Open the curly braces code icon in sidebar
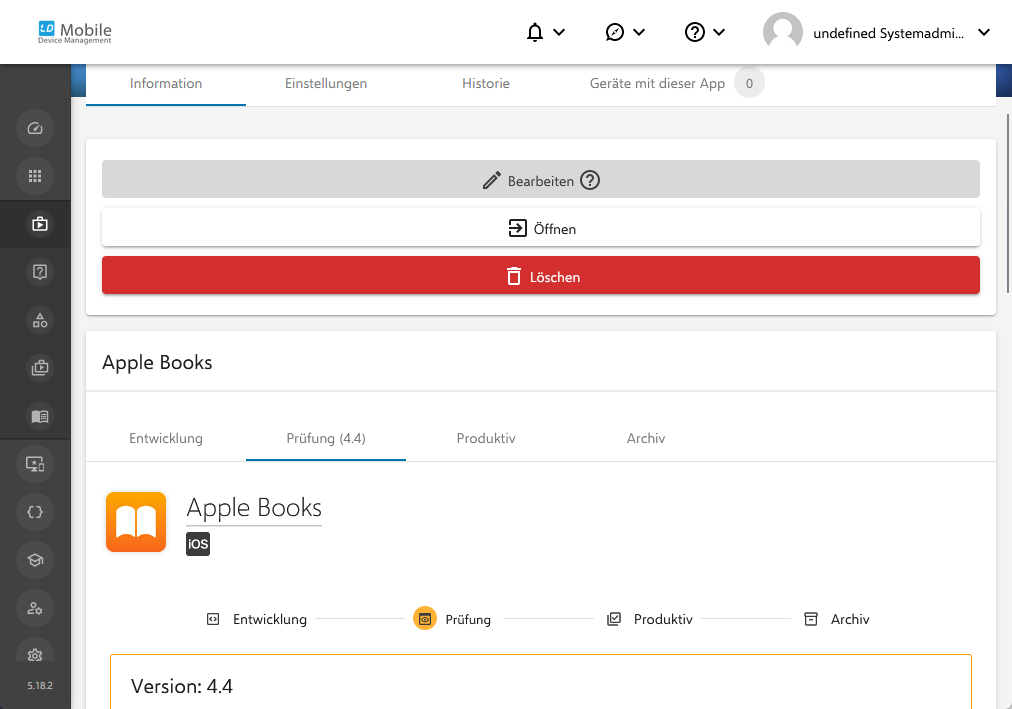Viewport: 1012px width, 709px height. [x=35, y=512]
